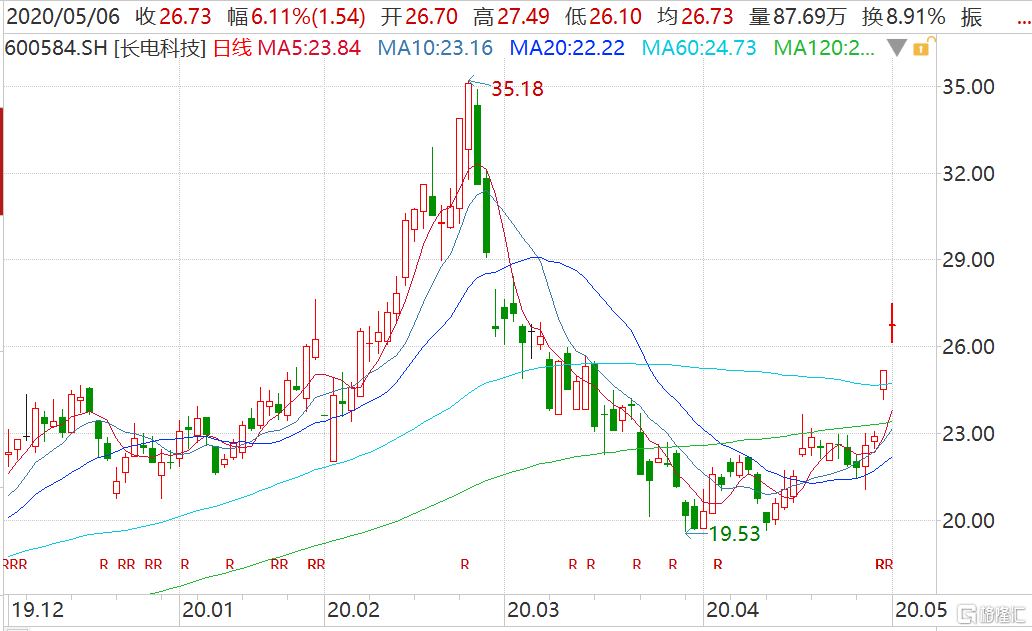
Task: Click the RR marker at early May
Action: coord(884,565)
